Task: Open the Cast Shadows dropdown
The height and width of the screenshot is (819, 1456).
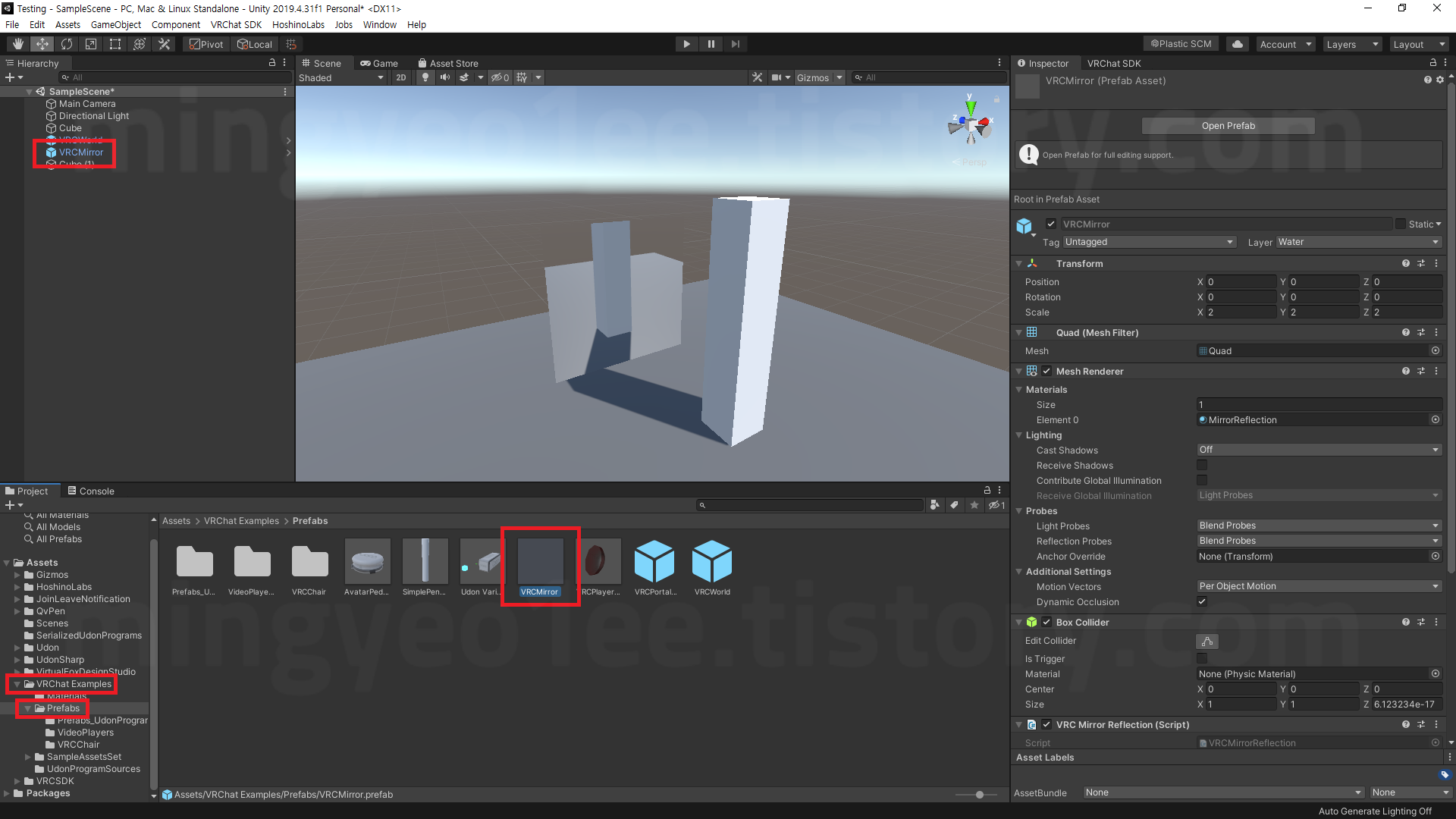Action: [x=1319, y=450]
